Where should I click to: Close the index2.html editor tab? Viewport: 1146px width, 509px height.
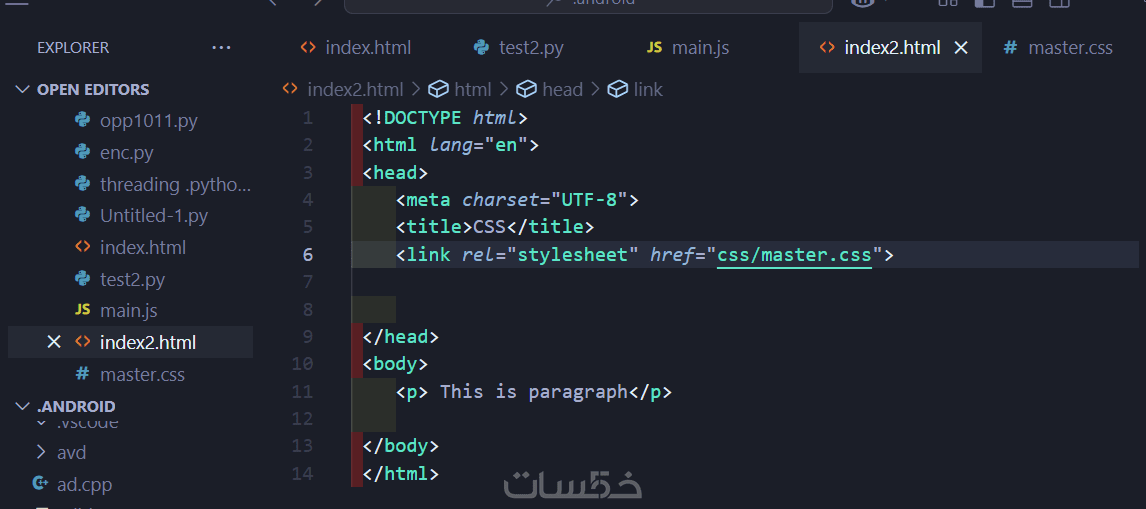coord(961,48)
